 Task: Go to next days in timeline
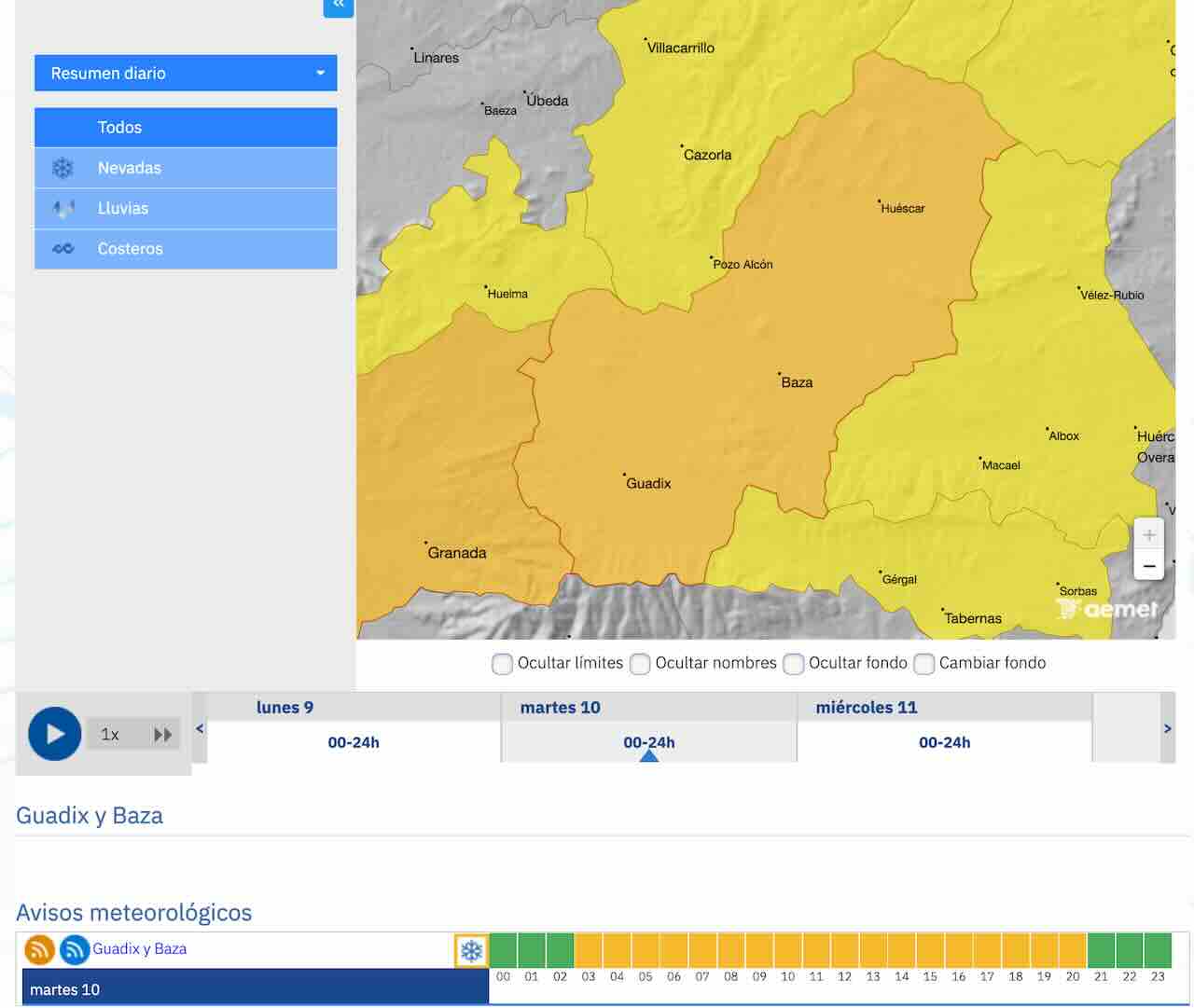click(1168, 728)
